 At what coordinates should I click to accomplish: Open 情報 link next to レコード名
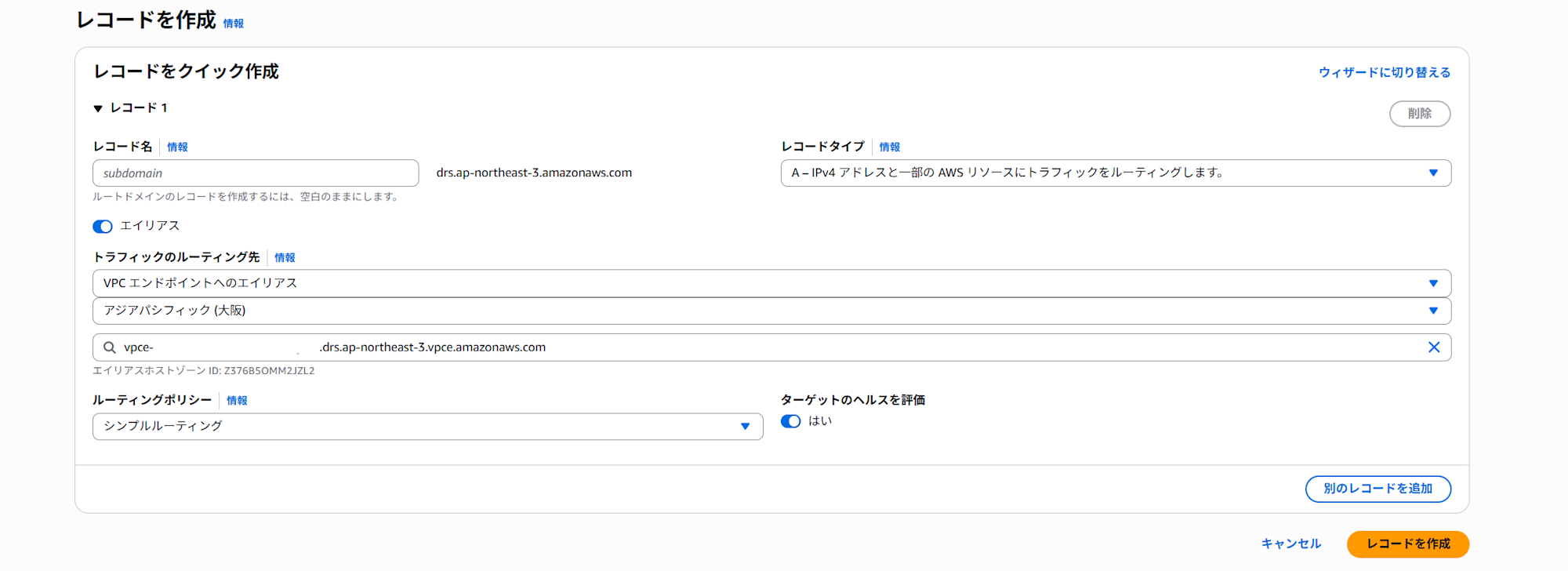(x=177, y=147)
